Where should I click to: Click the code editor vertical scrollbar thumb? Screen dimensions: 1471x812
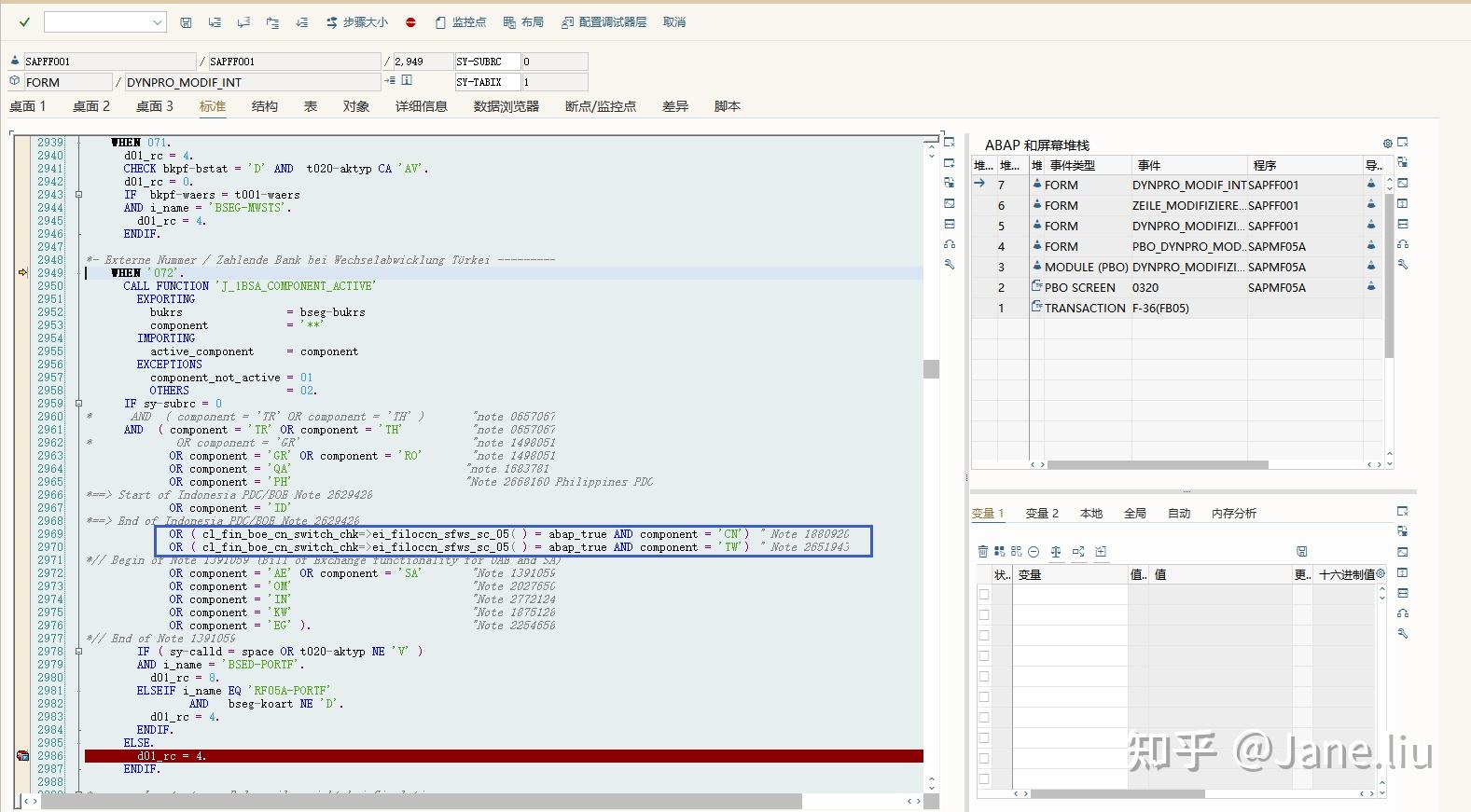pyautogui.click(x=931, y=369)
